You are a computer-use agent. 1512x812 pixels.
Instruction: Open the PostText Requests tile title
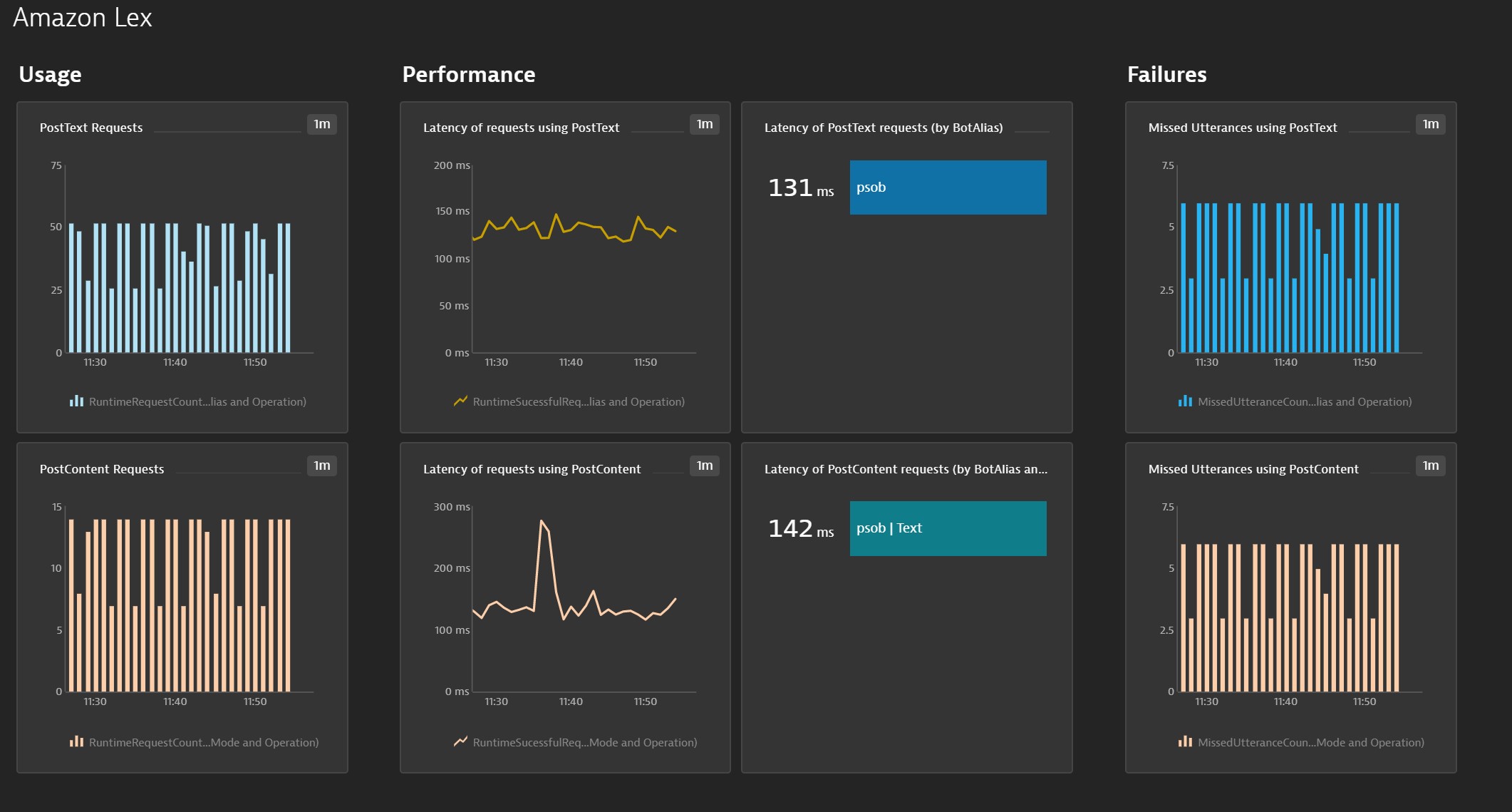[x=91, y=128]
